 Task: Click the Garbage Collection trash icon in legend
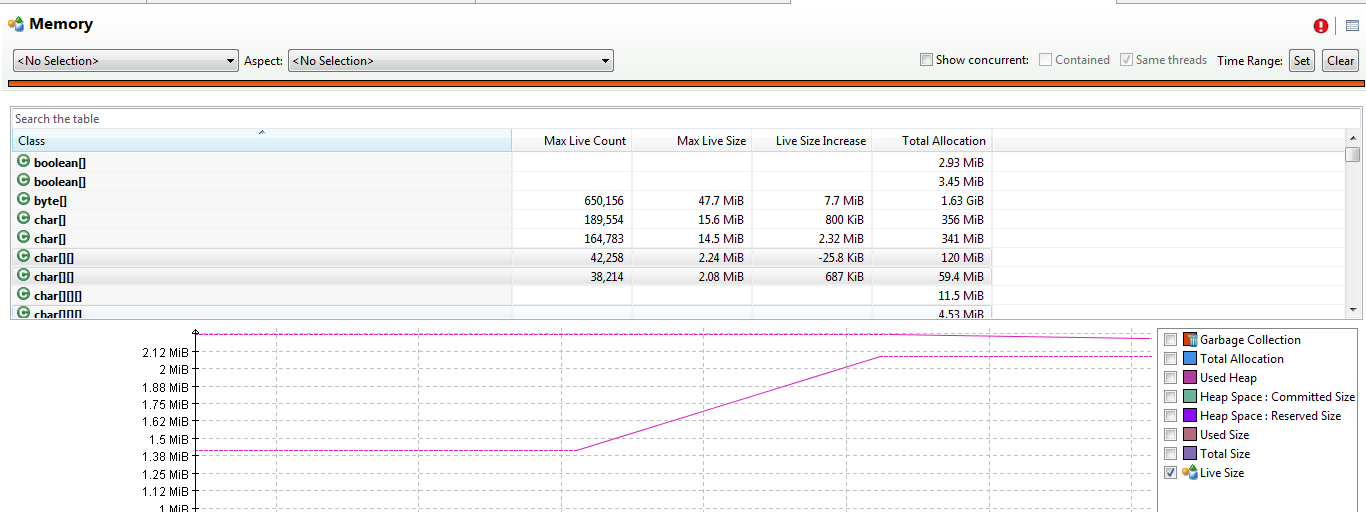click(1189, 340)
